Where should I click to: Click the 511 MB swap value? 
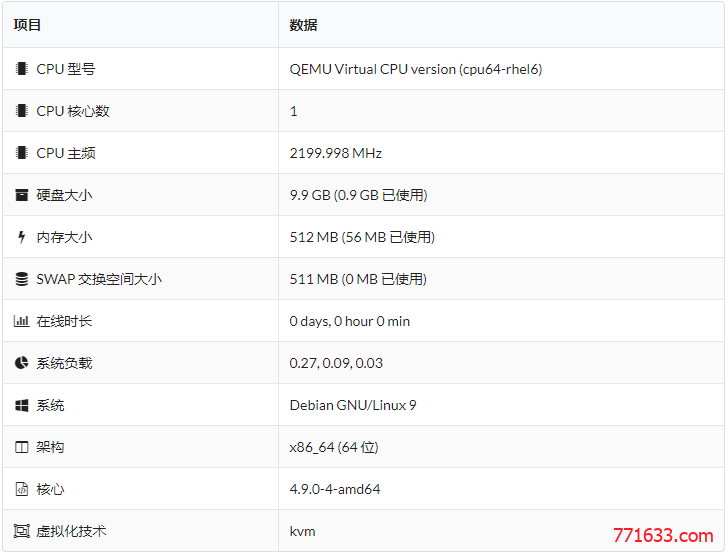coord(358,279)
